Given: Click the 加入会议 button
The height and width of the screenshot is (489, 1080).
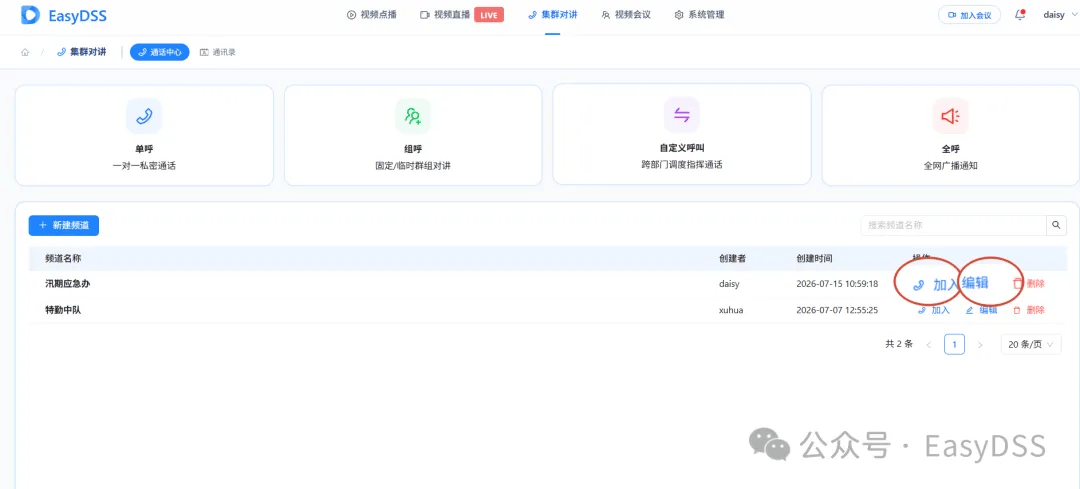Looking at the screenshot, I should (x=969, y=14).
